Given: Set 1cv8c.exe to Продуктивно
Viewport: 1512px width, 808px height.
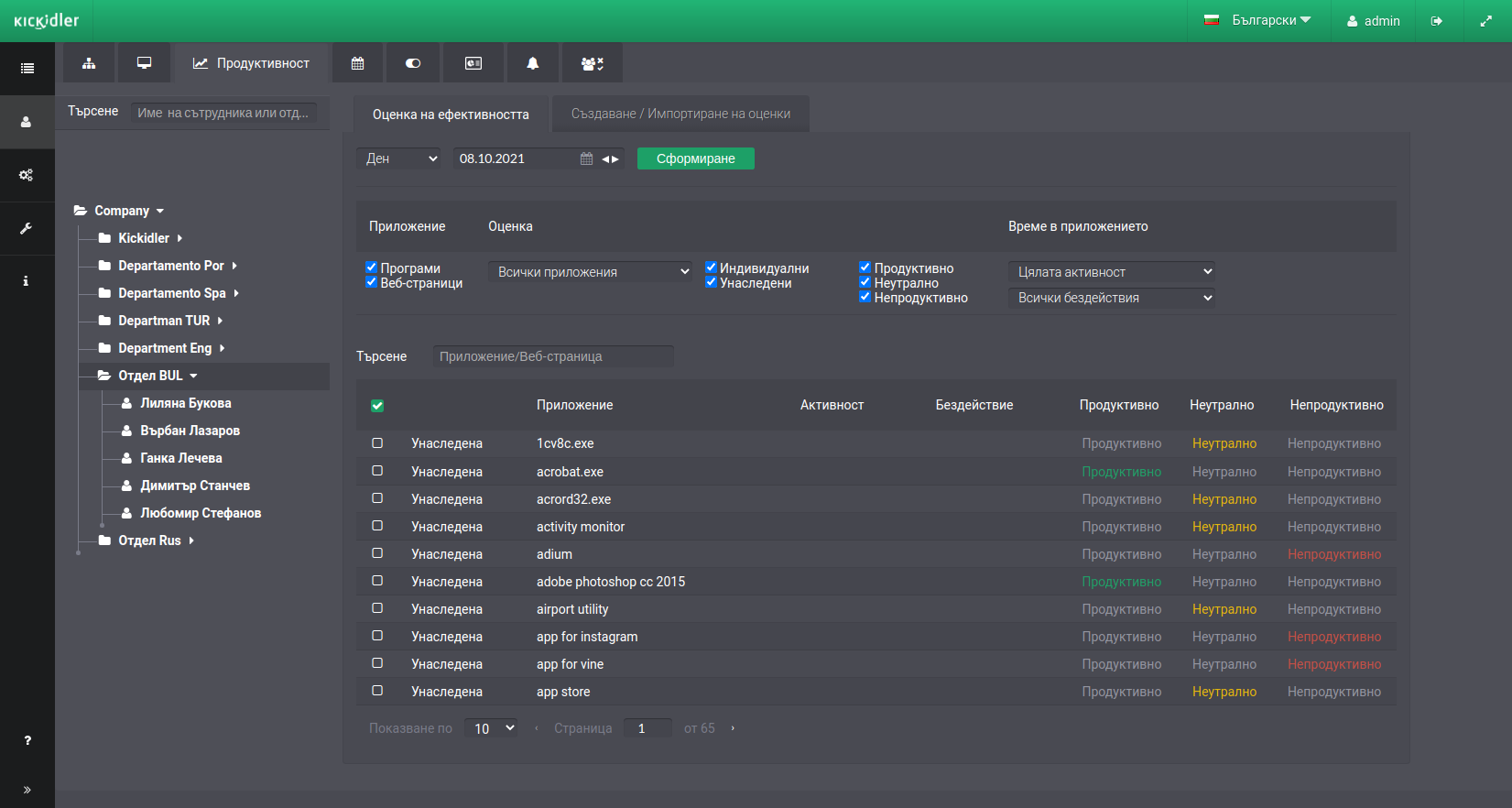Looking at the screenshot, I should [1121, 443].
